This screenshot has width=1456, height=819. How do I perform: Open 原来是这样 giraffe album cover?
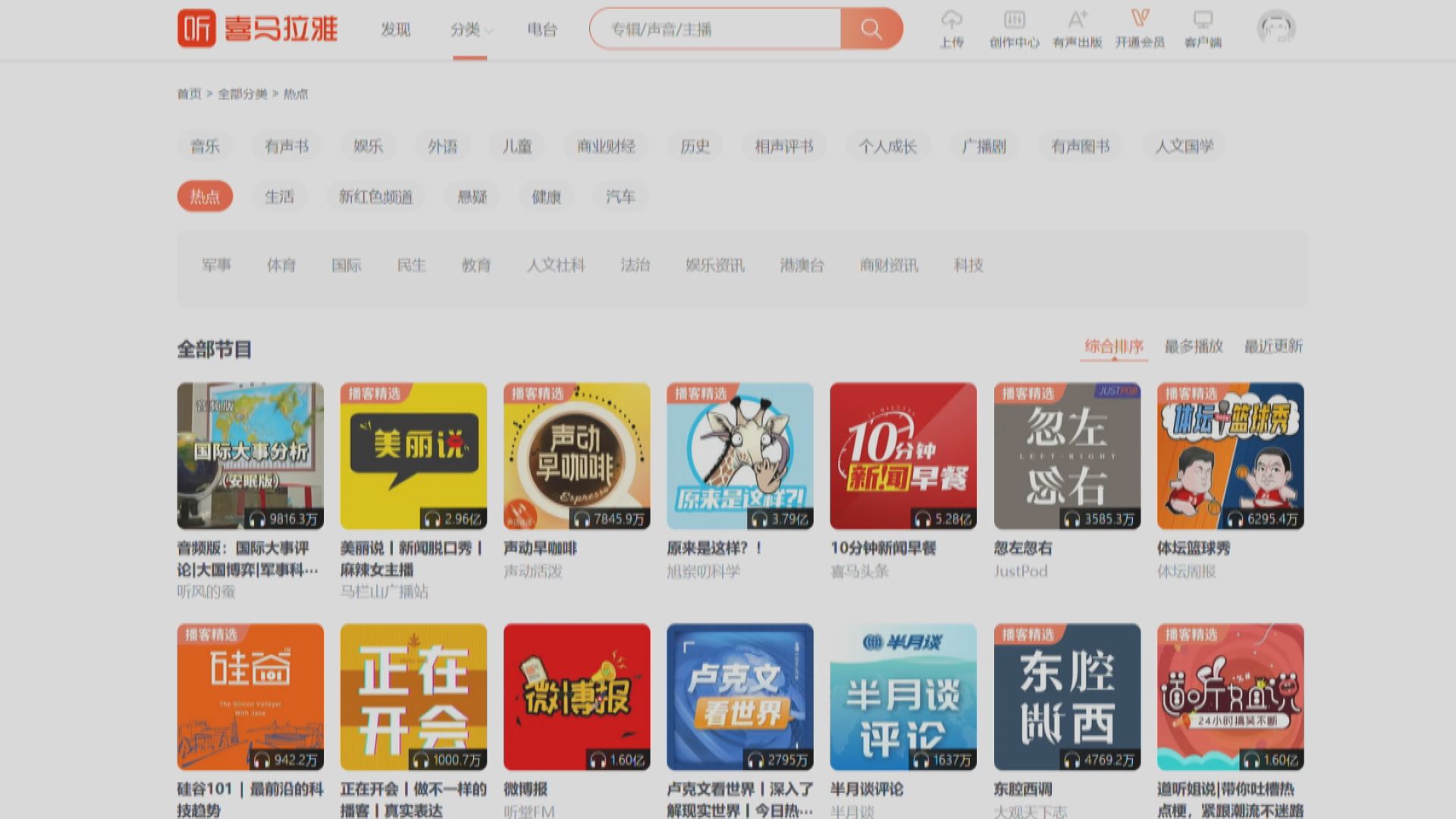click(740, 456)
